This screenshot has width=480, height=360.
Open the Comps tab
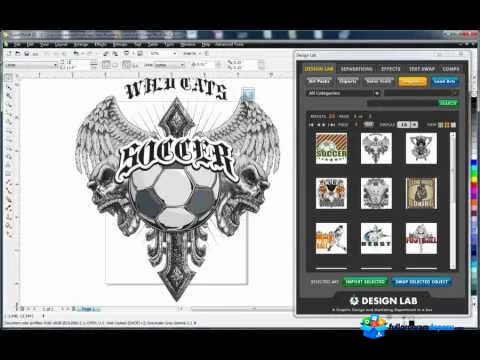click(x=451, y=69)
